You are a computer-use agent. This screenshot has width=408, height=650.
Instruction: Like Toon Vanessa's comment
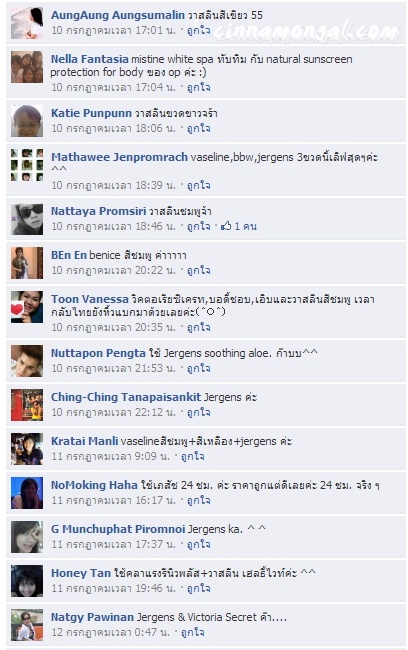click(199, 327)
